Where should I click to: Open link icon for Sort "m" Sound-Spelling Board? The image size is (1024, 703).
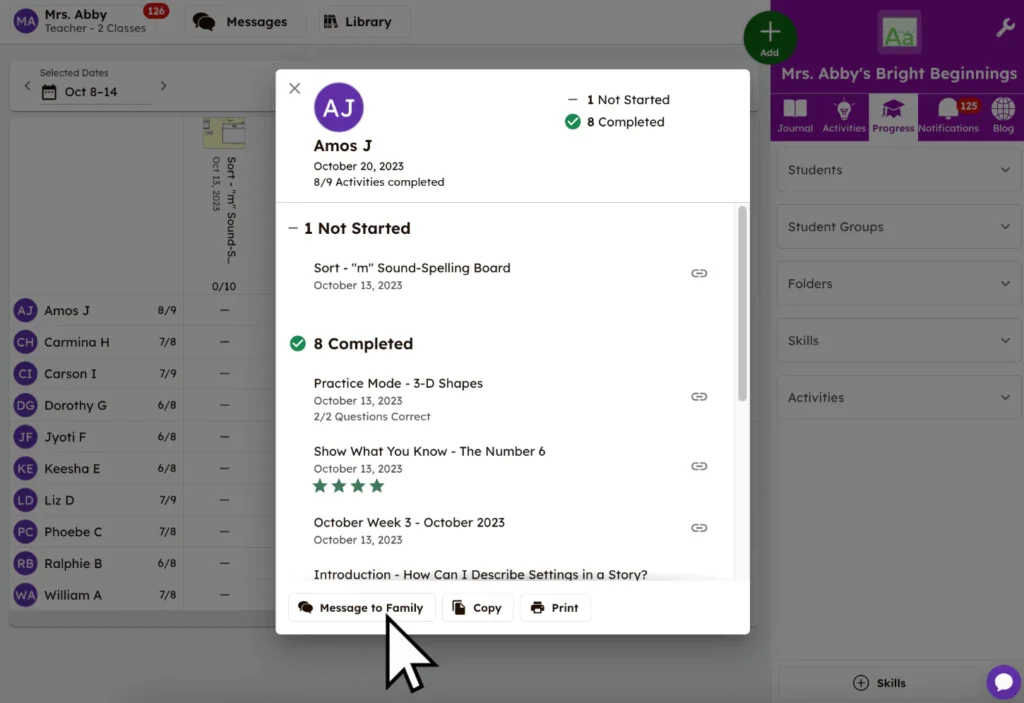pos(699,273)
